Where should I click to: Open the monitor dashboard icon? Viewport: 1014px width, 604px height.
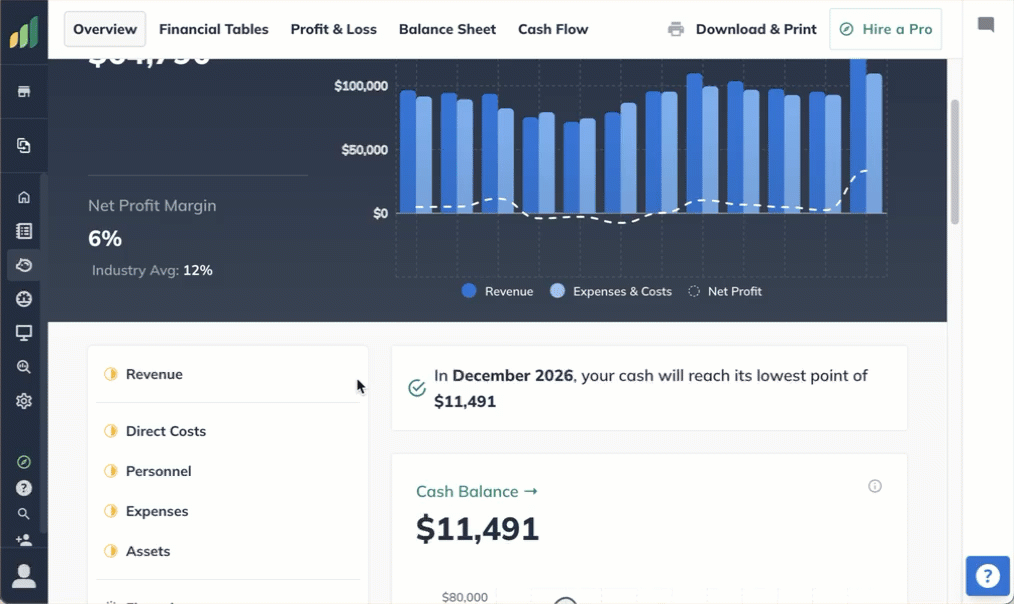pos(24,333)
